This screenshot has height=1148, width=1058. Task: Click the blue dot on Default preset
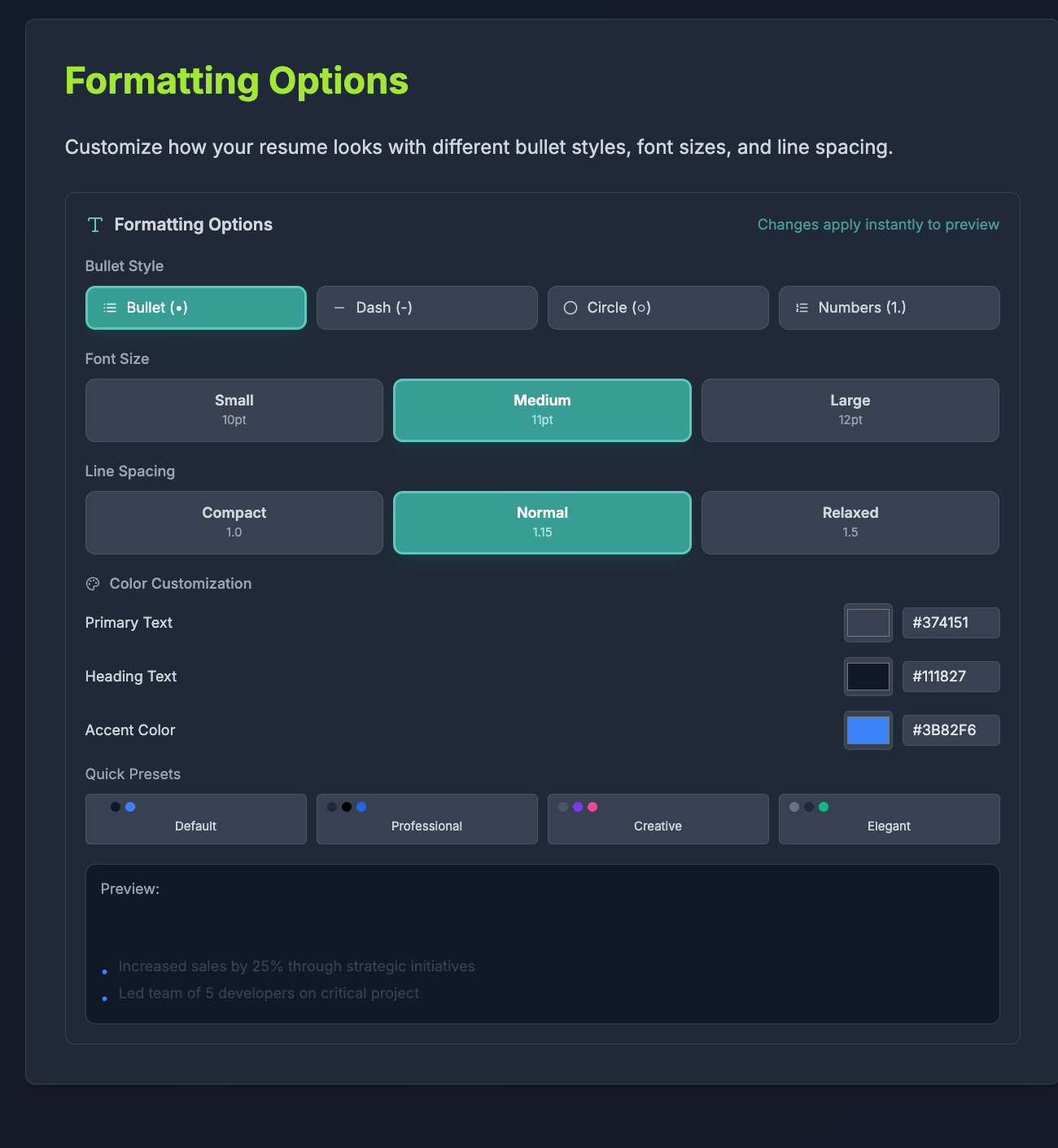pyautogui.click(x=129, y=807)
